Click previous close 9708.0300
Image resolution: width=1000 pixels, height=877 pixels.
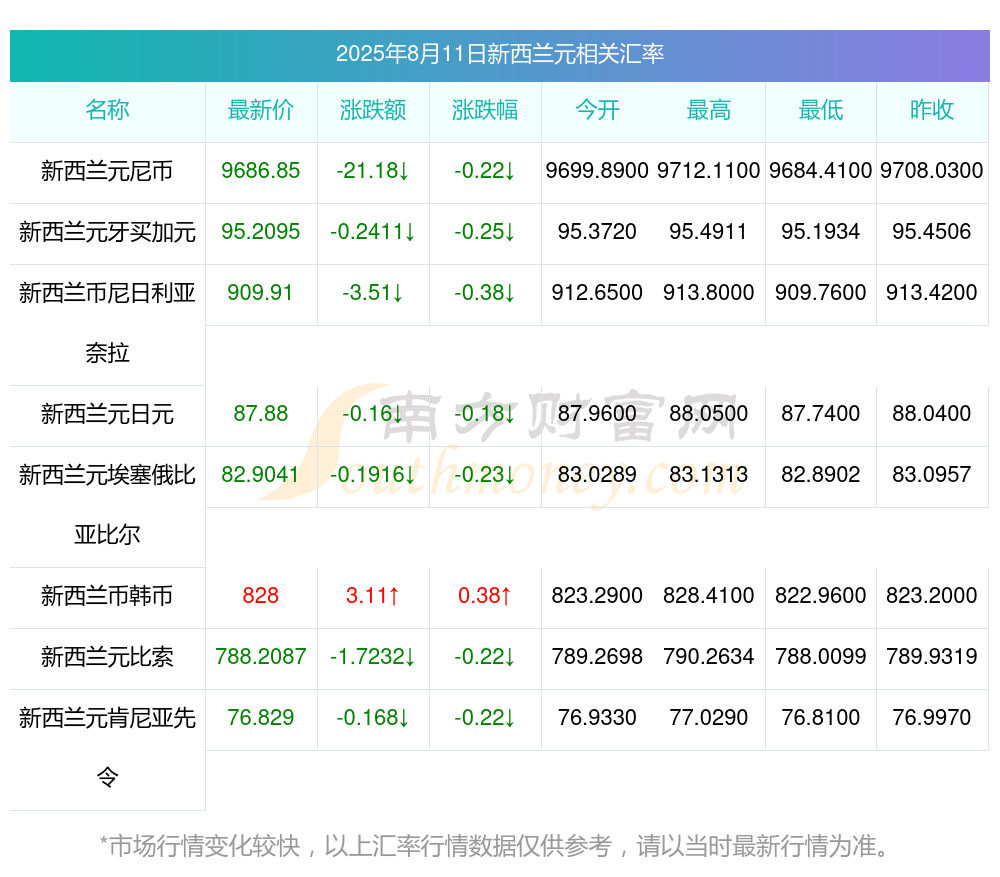coord(932,170)
